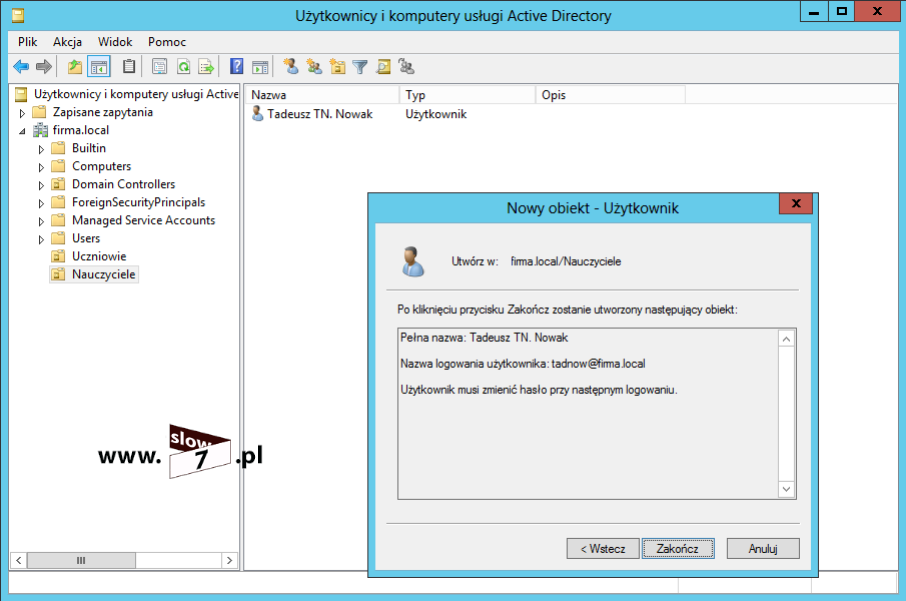906x601 pixels.
Task: Click the create new group icon
Action: pyautogui.click(x=314, y=67)
